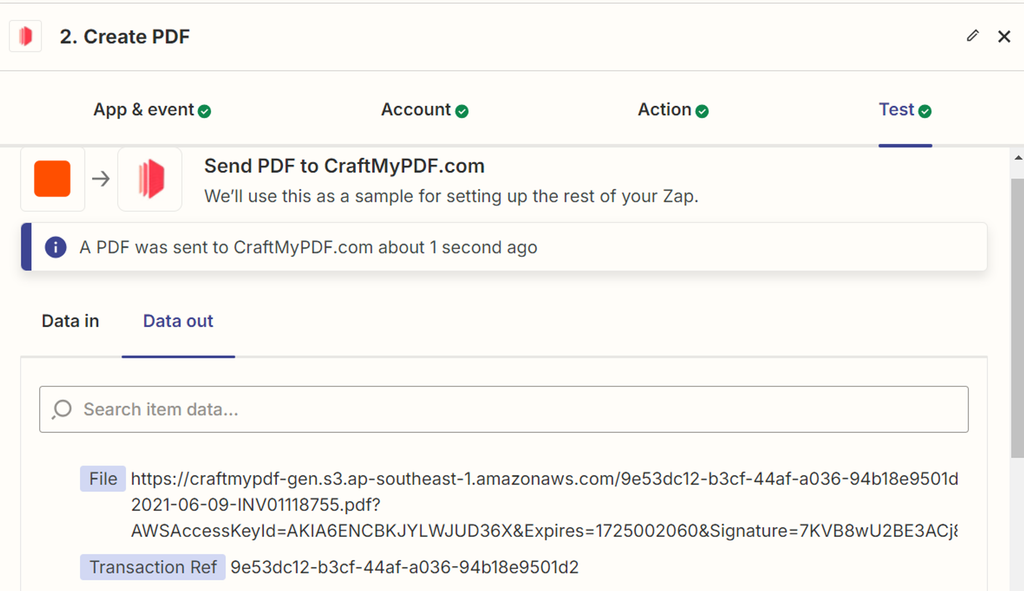This screenshot has height=591, width=1024.
Task: Click the blue info icon in the notification banner
Action: 55,246
